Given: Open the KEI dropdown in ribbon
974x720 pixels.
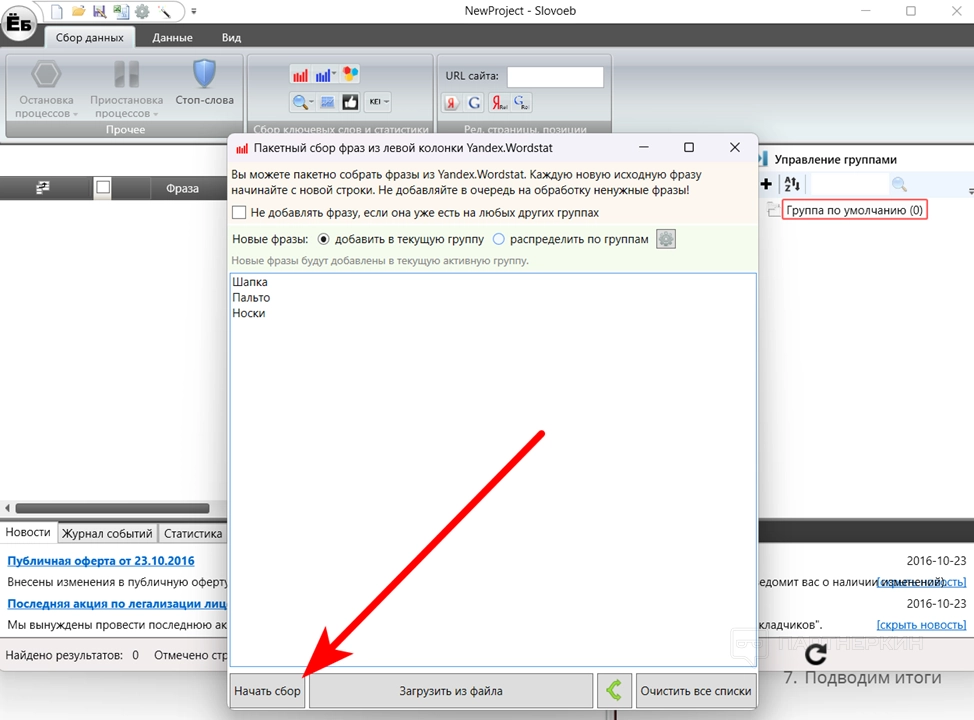Looking at the screenshot, I should 378,102.
